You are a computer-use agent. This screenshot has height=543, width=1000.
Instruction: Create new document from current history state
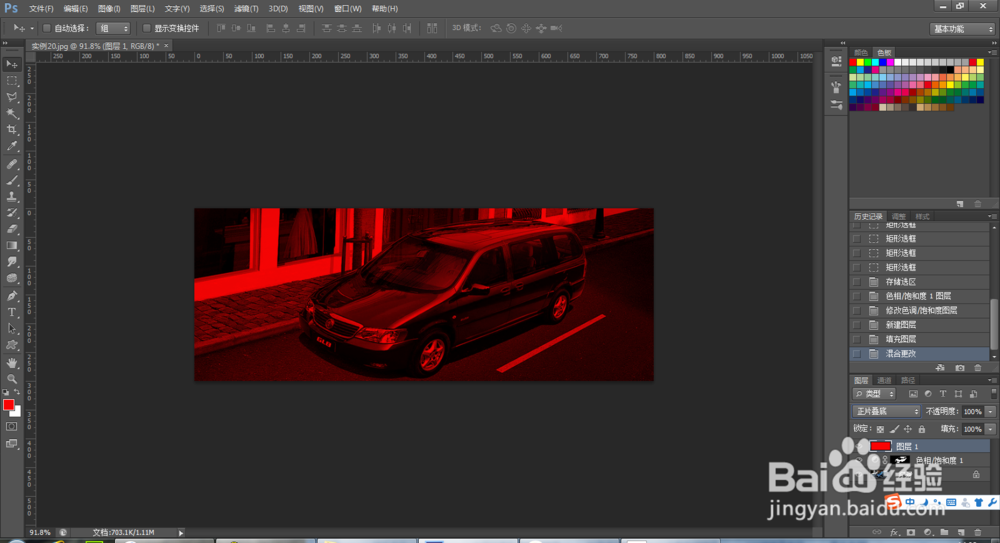click(x=940, y=368)
